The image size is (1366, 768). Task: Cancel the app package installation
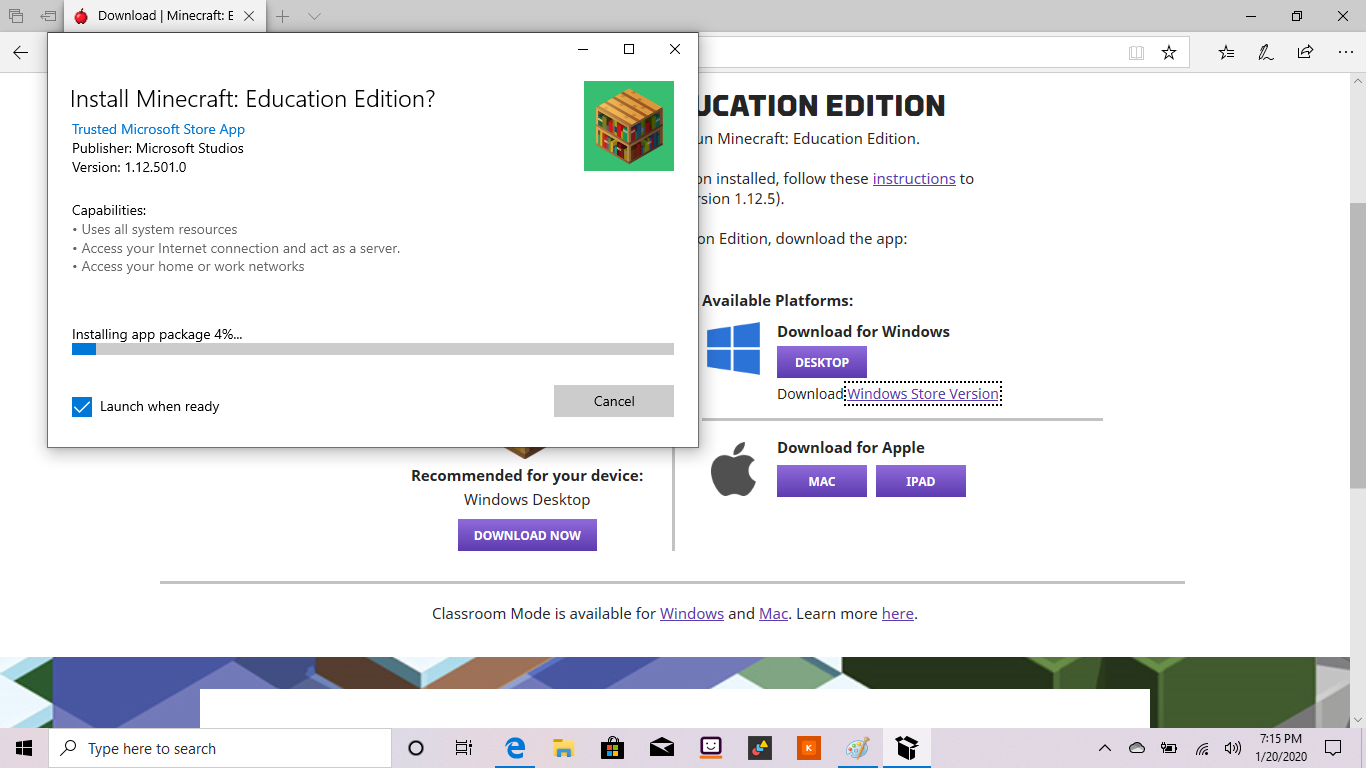614,401
